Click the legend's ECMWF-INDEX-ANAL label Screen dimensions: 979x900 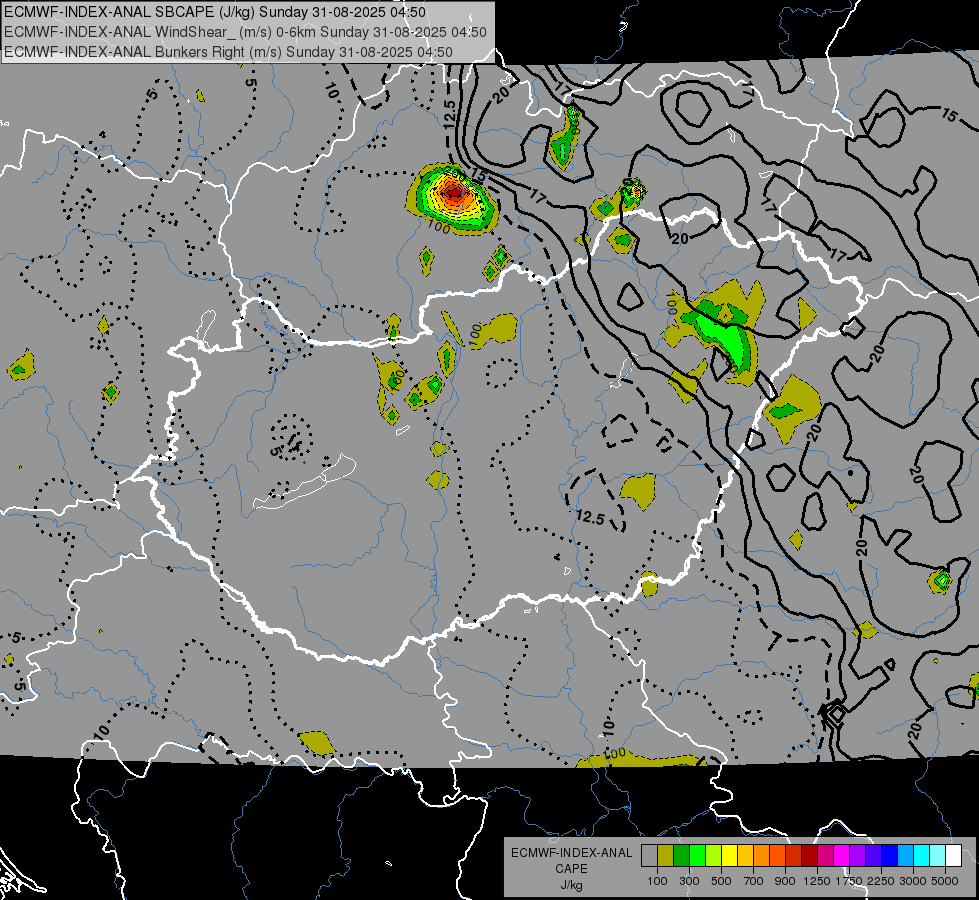pyautogui.click(x=571, y=853)
